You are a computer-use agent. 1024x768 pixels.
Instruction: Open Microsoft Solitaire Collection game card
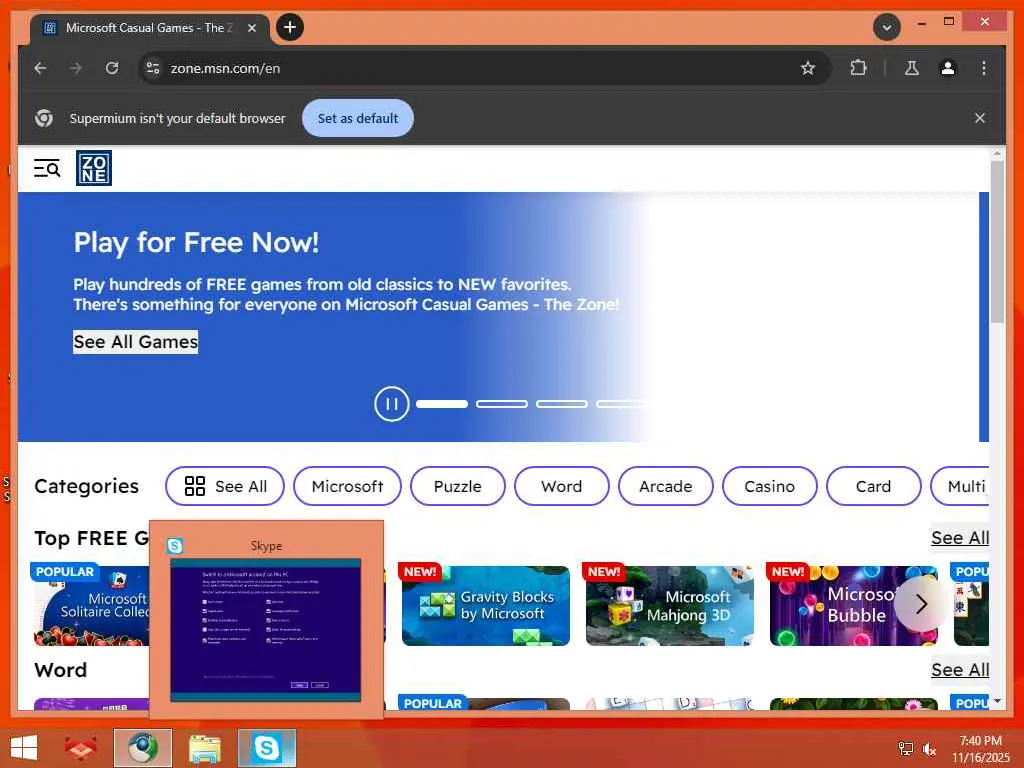coord(91,605)
